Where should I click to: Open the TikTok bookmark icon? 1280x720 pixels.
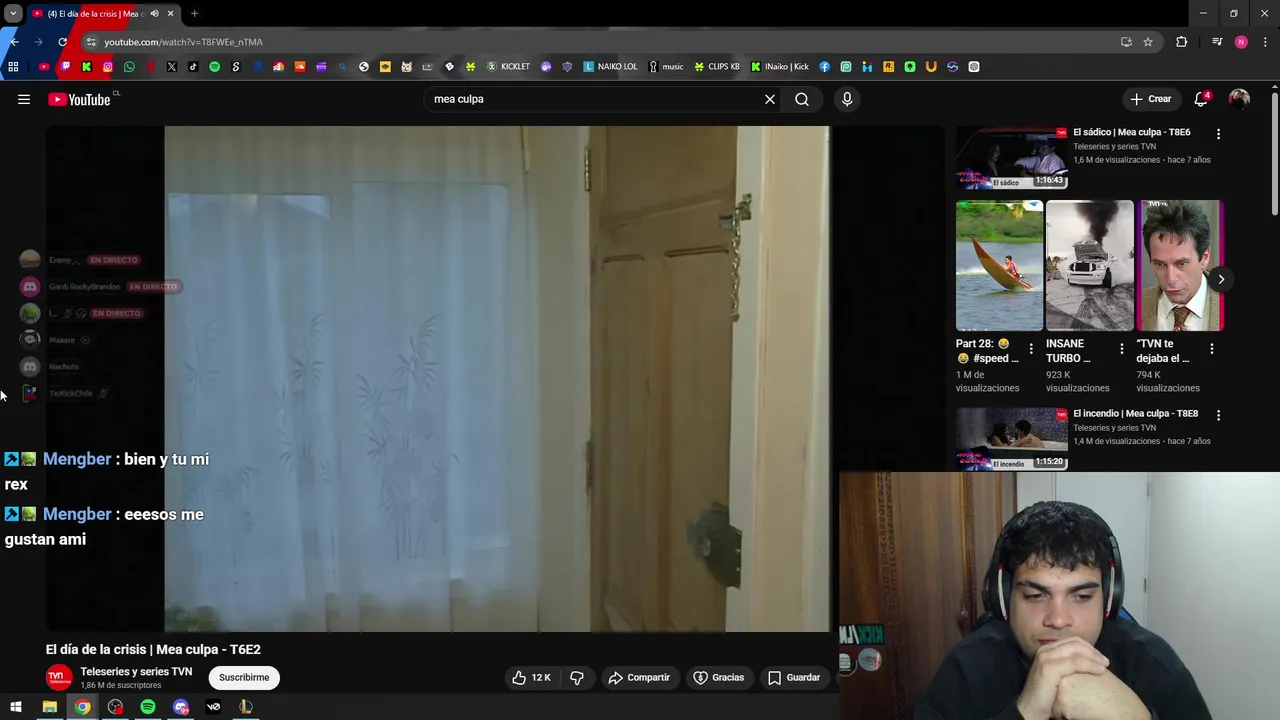(x=193, y=67)
